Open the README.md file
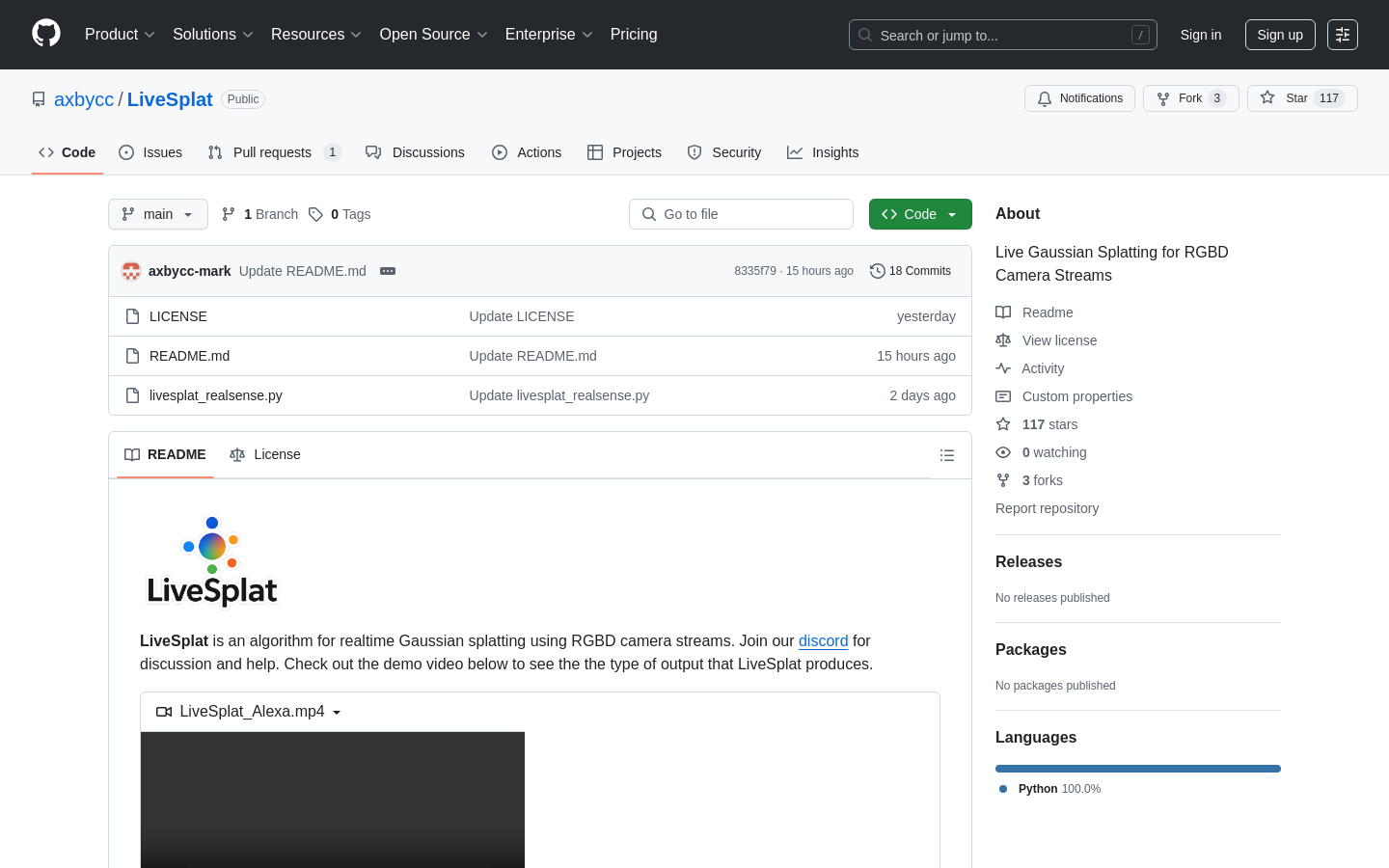This screenshot has width=1389, height=868. pyautogui.click(x=190, y=356)
